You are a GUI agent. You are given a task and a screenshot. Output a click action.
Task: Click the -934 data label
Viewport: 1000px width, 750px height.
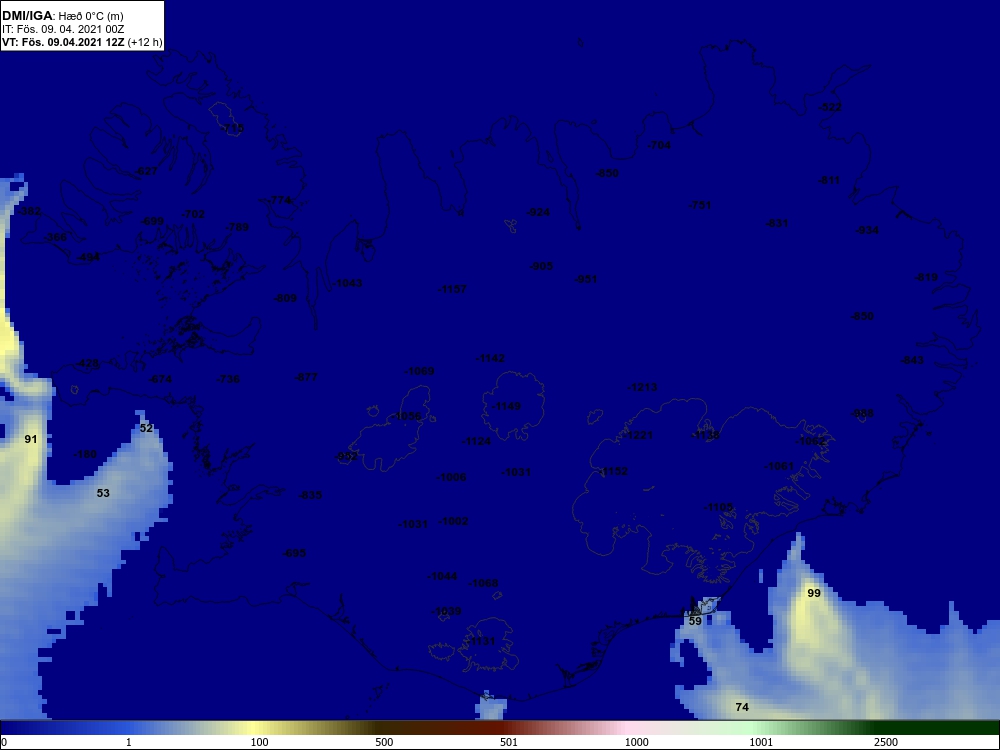click(x=867, y=230)
